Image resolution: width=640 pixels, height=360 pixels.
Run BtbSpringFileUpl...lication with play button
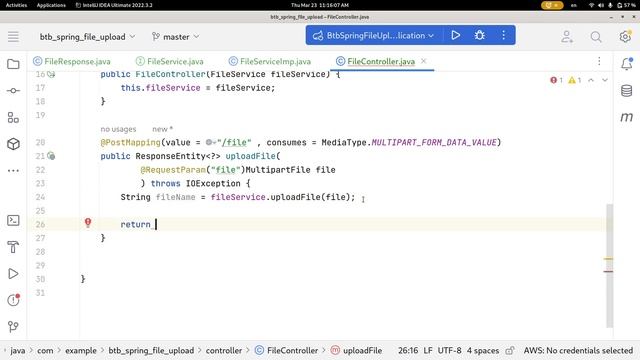tap(456, 36)
